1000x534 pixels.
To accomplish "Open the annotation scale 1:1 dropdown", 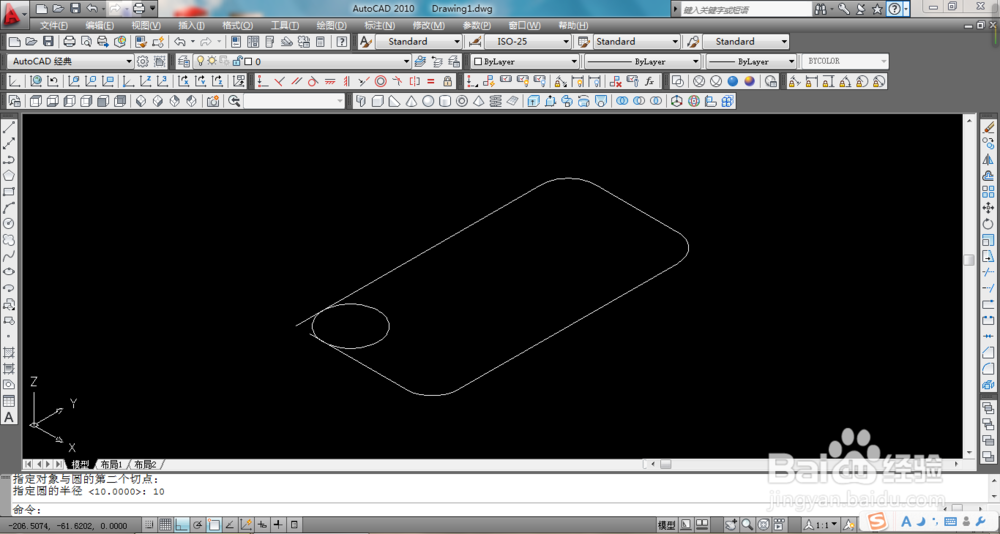I will [x=821, y=524].
